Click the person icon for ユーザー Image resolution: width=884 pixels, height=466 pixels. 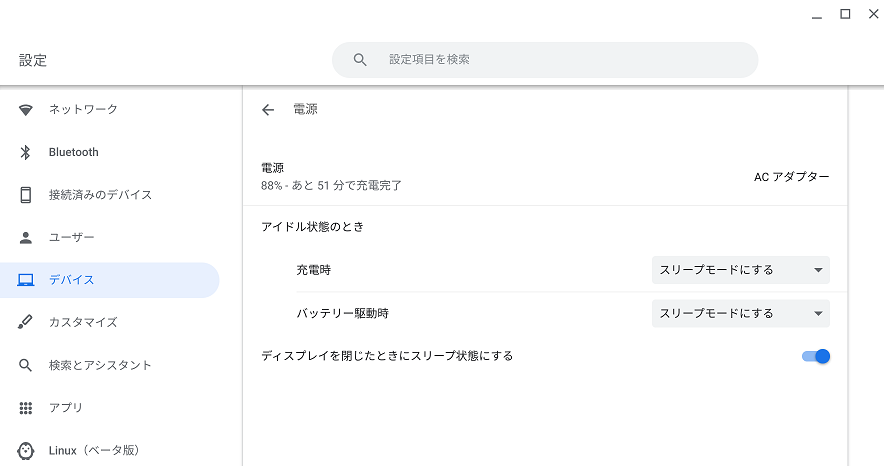[25, 237]
